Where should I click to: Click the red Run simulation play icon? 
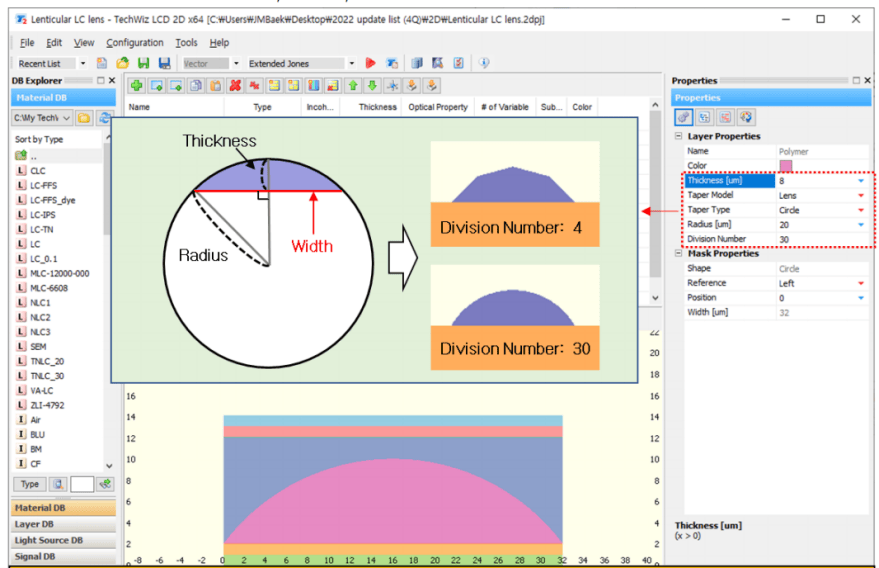coord(370,63)
